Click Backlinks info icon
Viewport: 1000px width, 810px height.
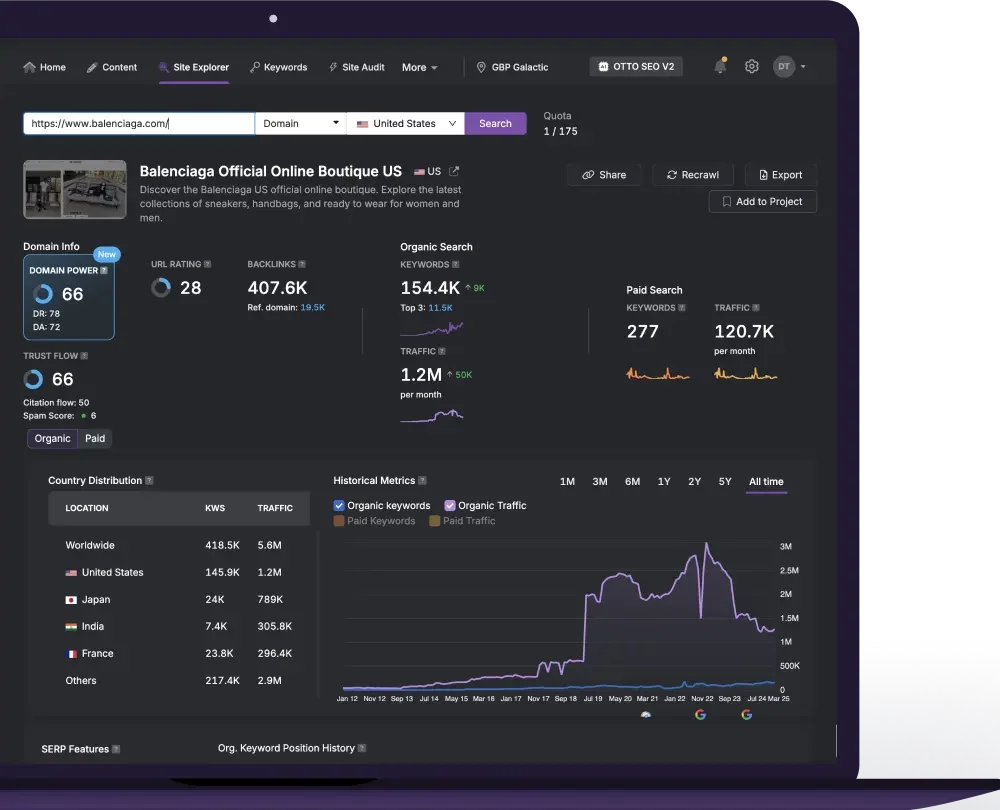[302, 264]
